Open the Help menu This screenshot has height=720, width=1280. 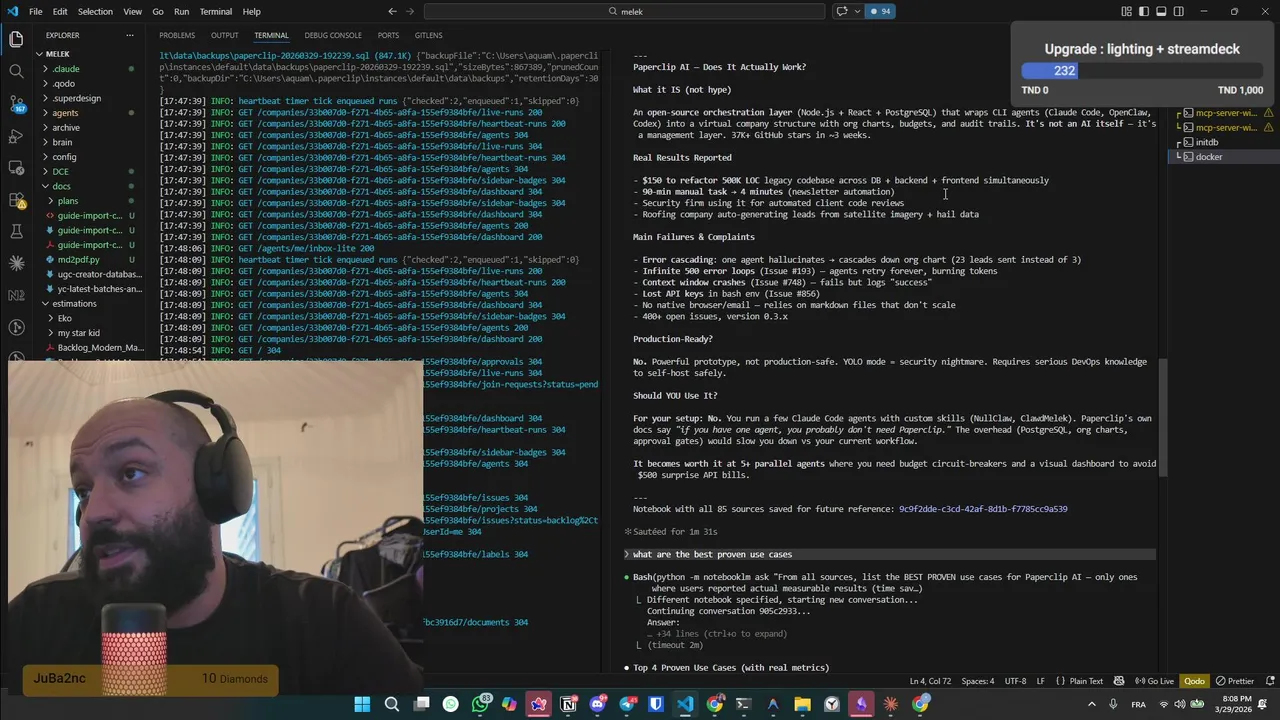click(x=251, y=11)
